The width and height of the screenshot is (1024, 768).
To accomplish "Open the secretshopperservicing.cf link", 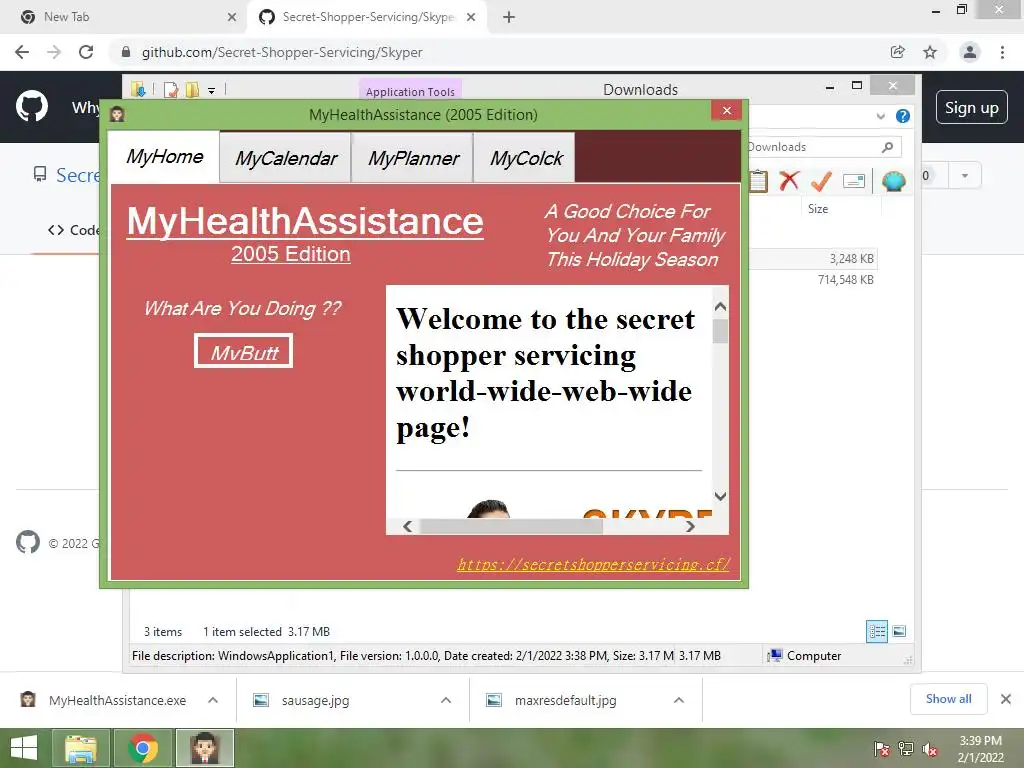I will pyautogui.click(x=593, y=564).
